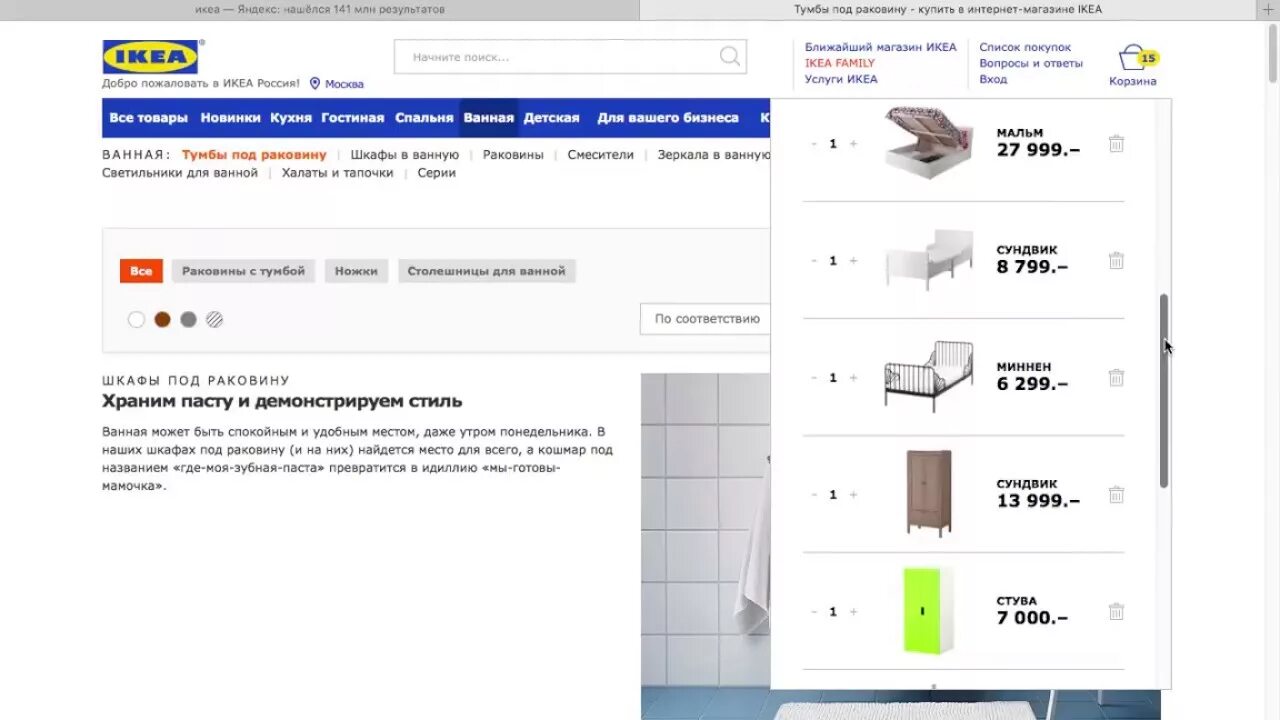Viewport: 1280px width, 720px height.
Task: Open Детская menu item
Action: click(x=551, y=118)
